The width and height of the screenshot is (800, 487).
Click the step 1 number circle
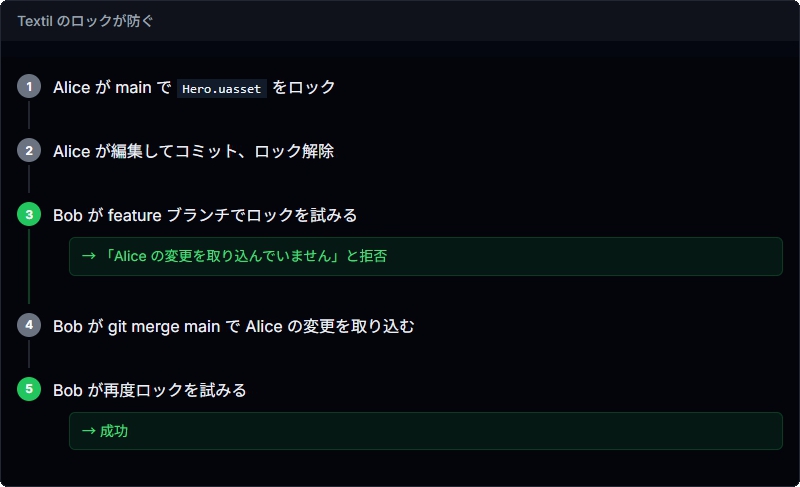pyautogui.click(x=29, y=87)
